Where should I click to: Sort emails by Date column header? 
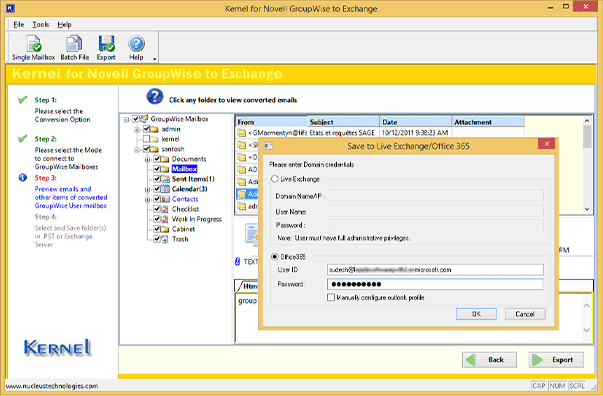point(416,122)
